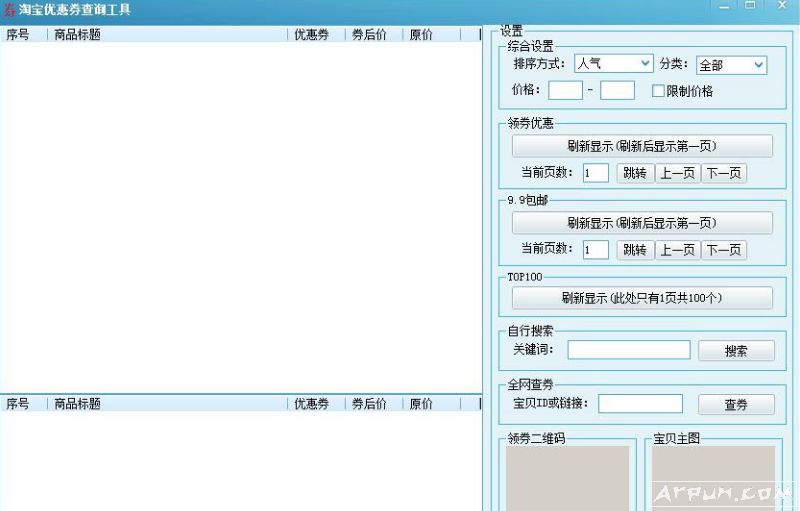
Task: Go to 上一页 in 领券优惠 section
Action: click(x=678, y=173)
